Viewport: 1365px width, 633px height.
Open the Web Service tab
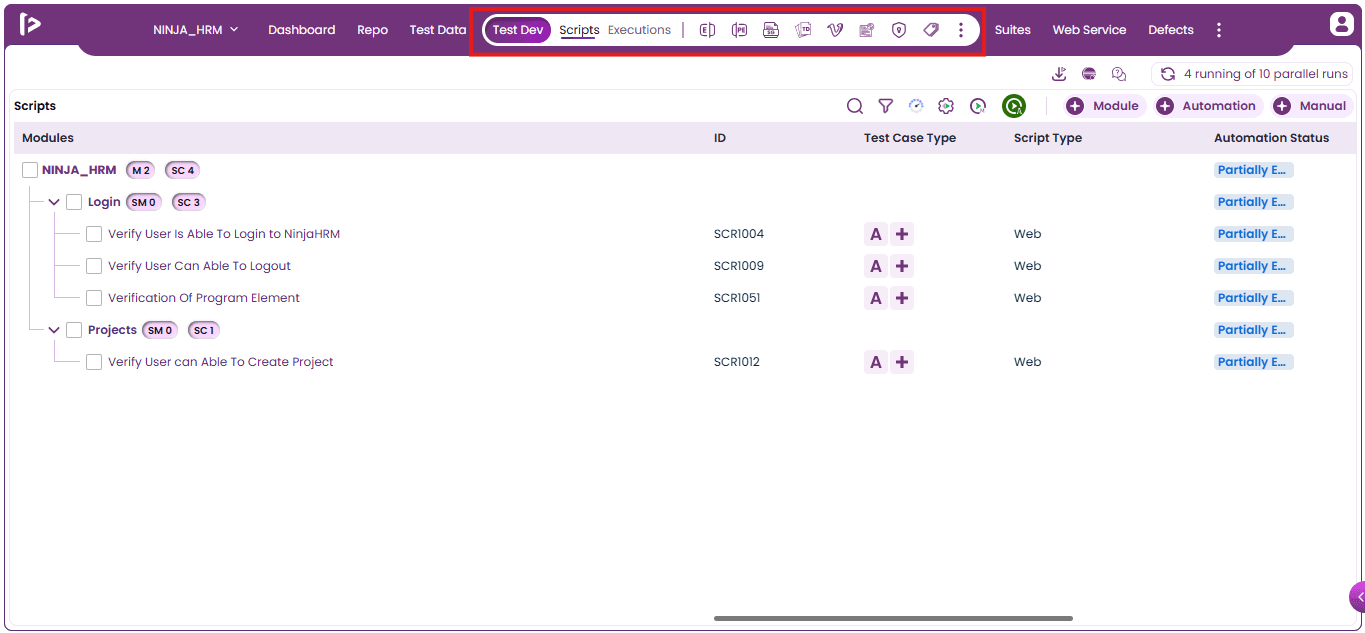point(1089,30)
